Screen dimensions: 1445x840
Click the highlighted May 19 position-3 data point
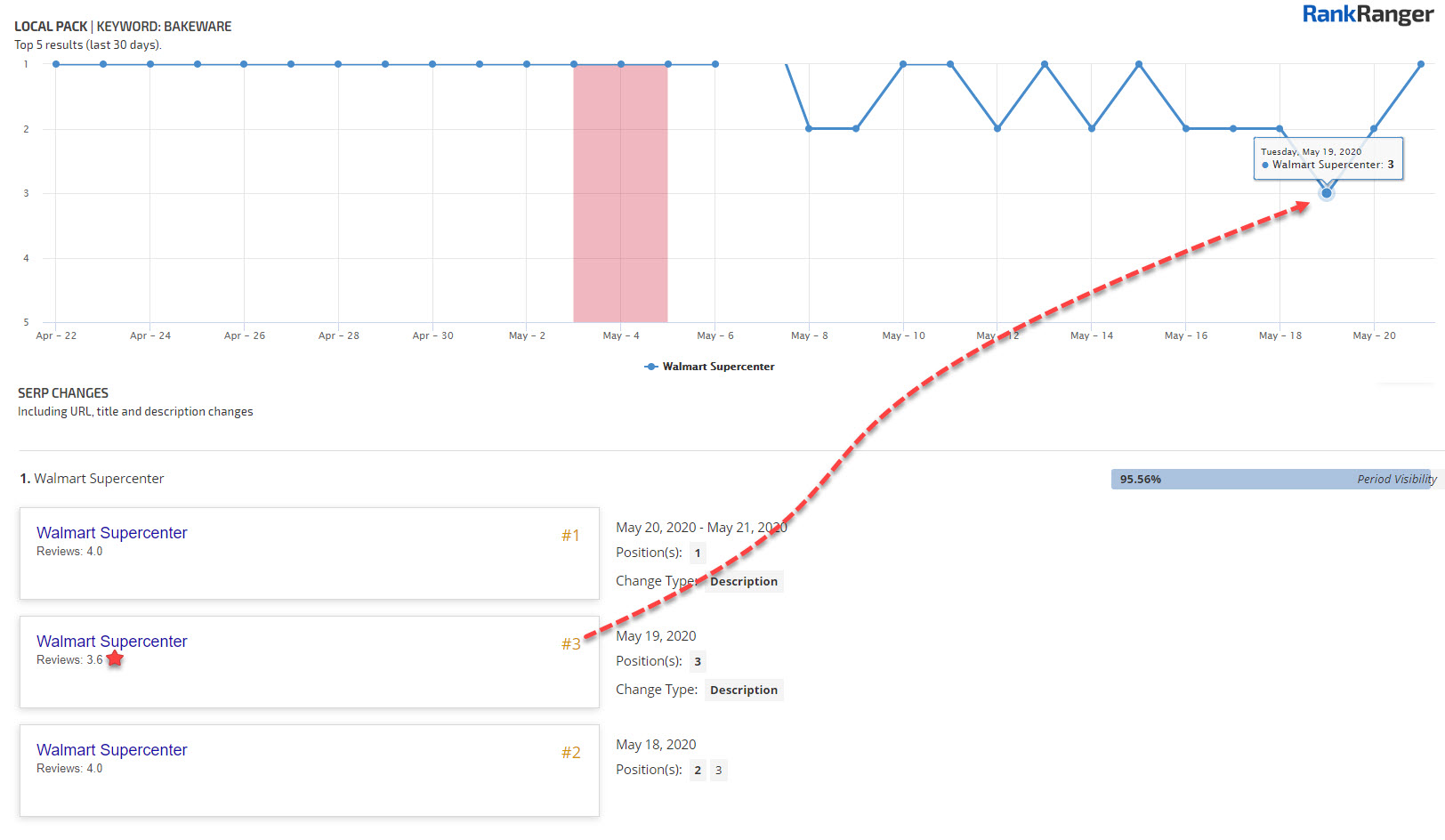point(1327,193)
